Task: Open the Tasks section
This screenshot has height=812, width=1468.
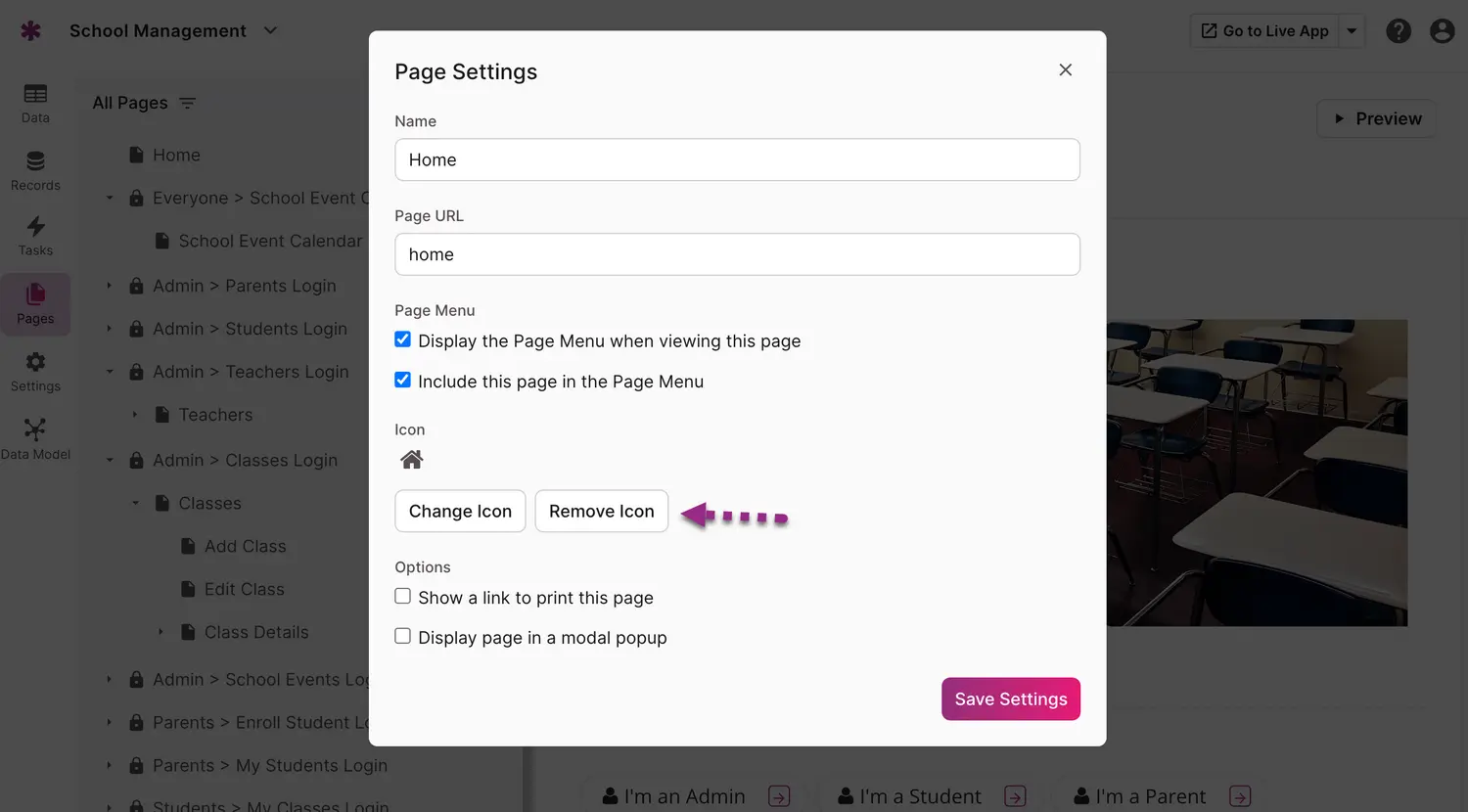Action: click(34, 234)
